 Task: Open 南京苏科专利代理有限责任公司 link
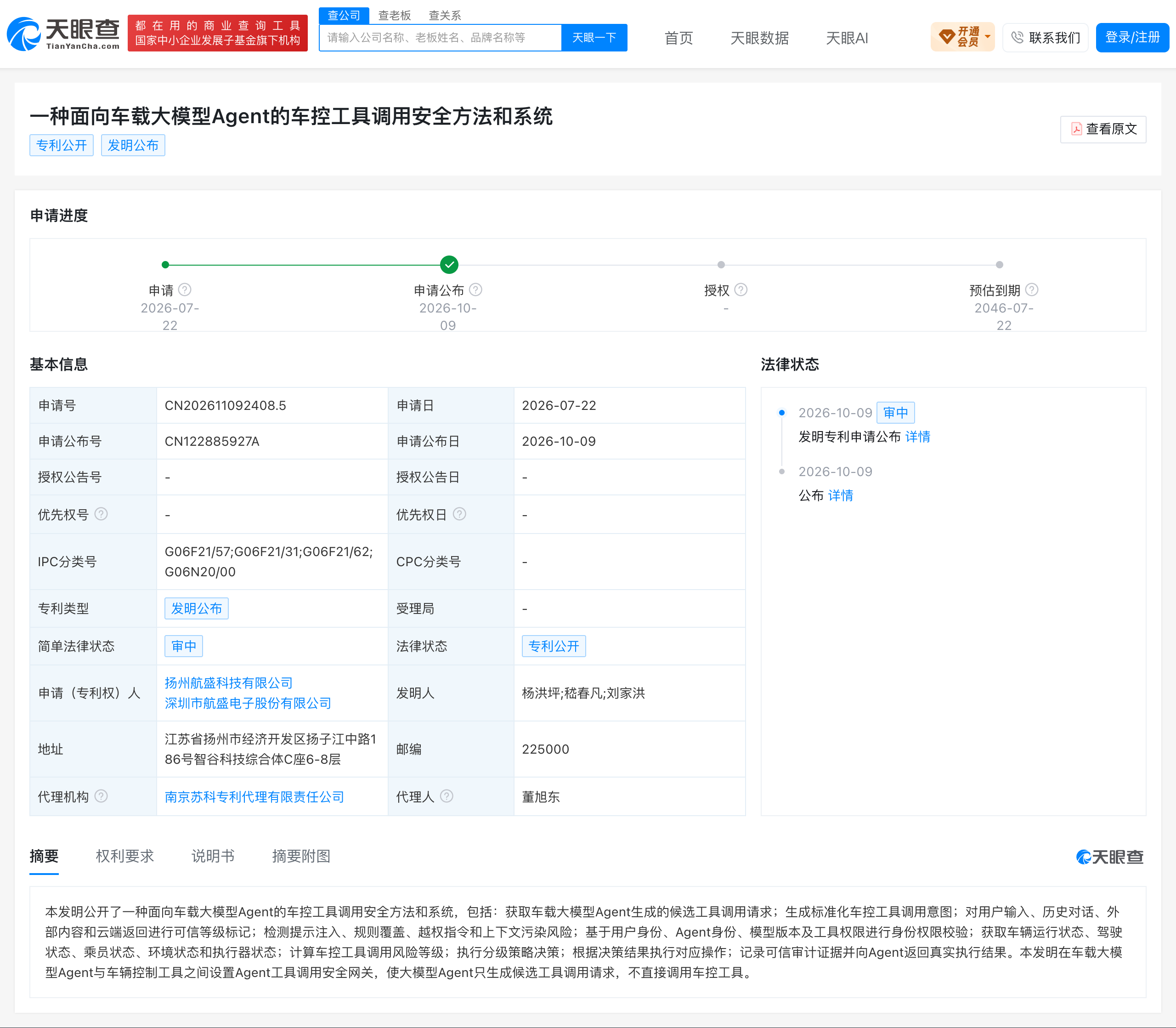(x=254, y=797)
